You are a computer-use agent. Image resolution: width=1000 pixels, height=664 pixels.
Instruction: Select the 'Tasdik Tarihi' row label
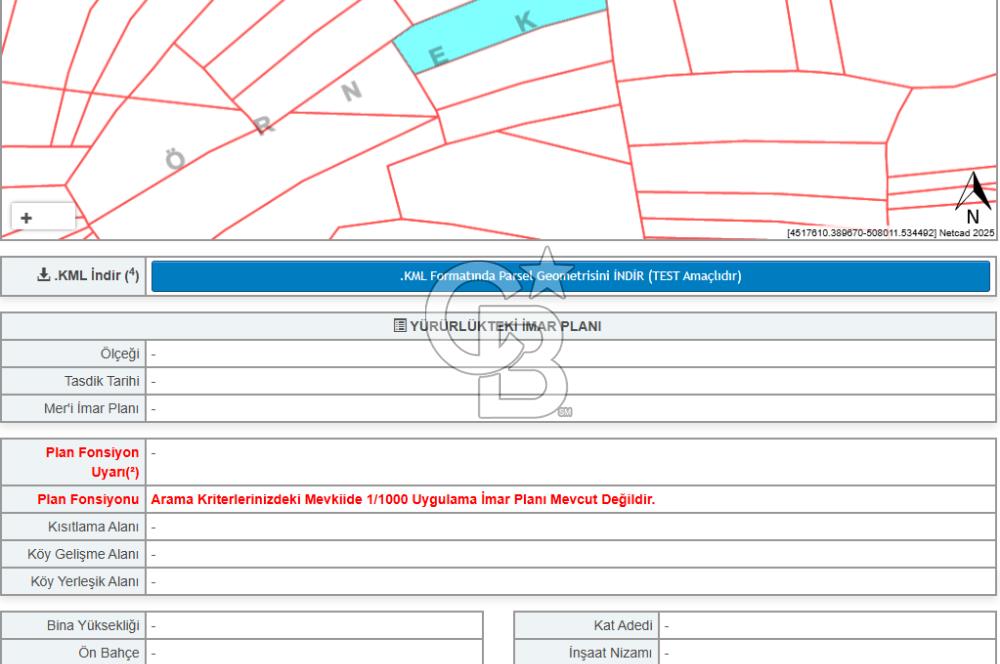click(101, 381)
